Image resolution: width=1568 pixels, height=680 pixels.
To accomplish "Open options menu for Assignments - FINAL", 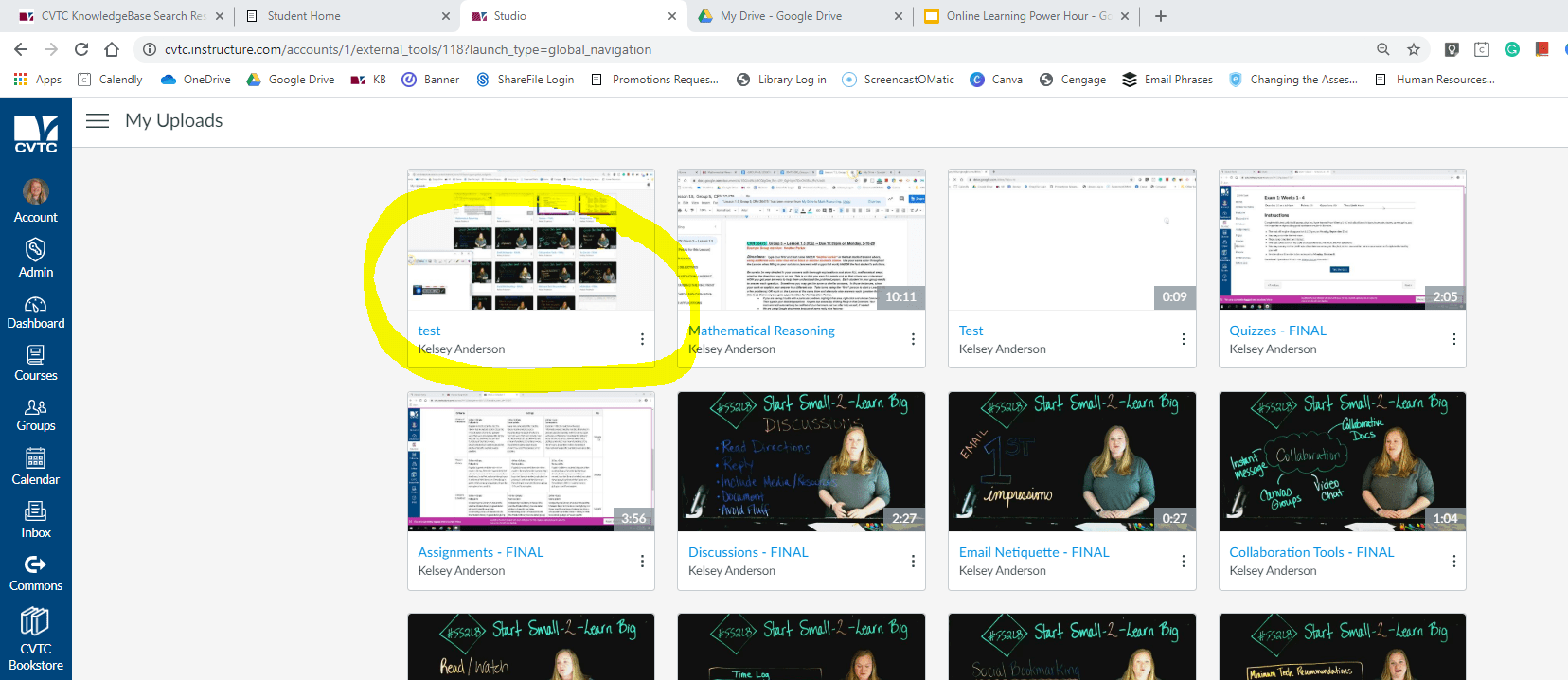I will click(x=642, y=561).
